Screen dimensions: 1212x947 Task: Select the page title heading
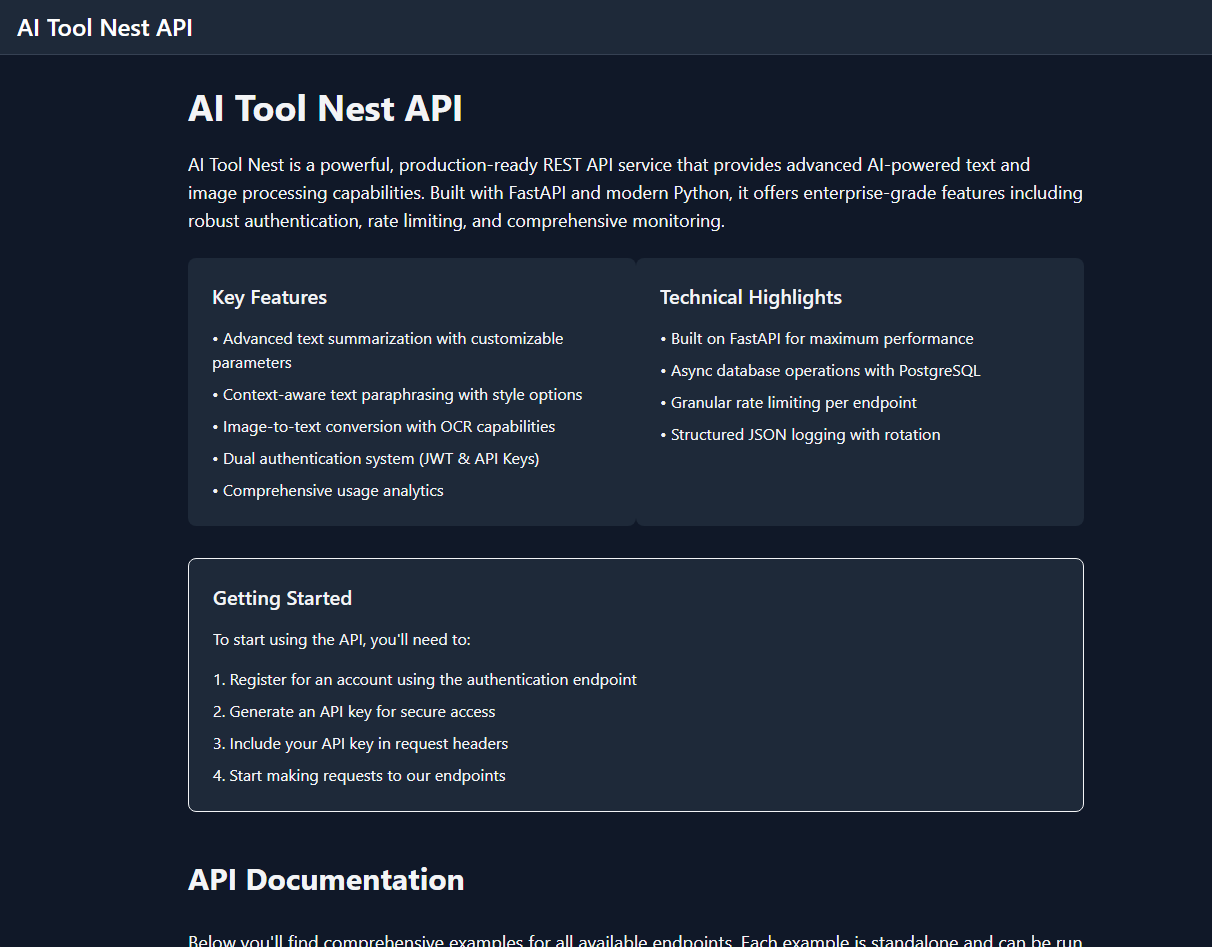pos(325,108)
